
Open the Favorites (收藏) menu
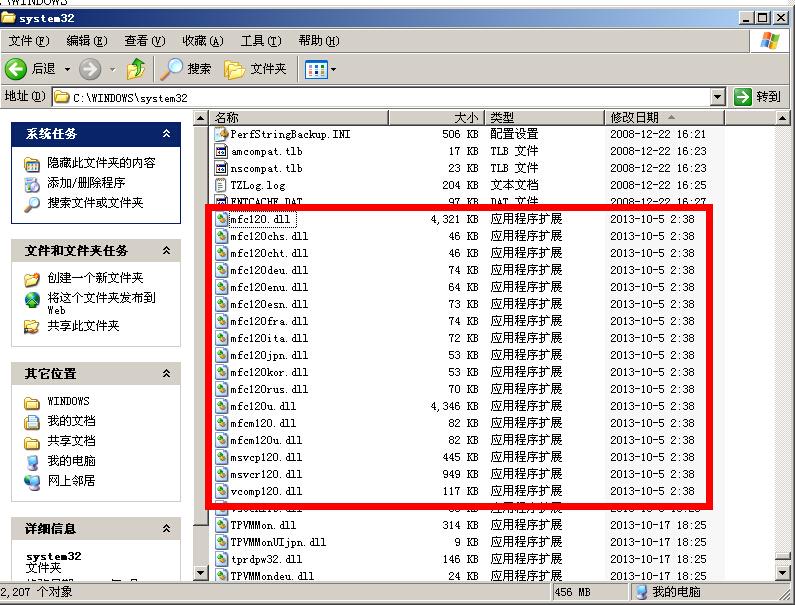pyautogui.click(x=203, y=41)
